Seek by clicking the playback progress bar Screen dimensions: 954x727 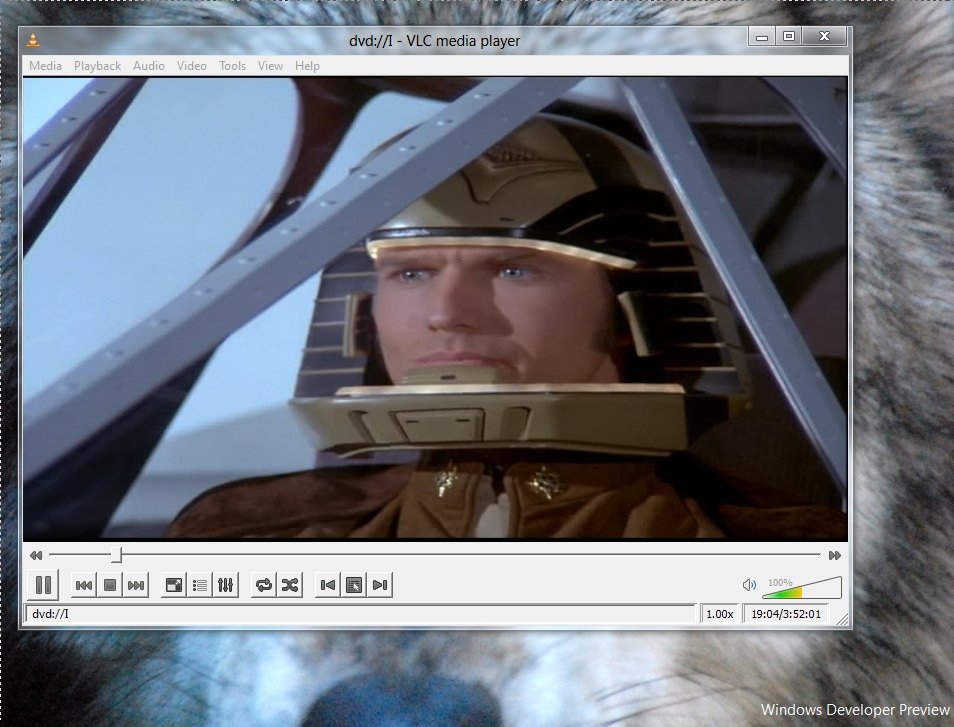[x=435, y=555]
